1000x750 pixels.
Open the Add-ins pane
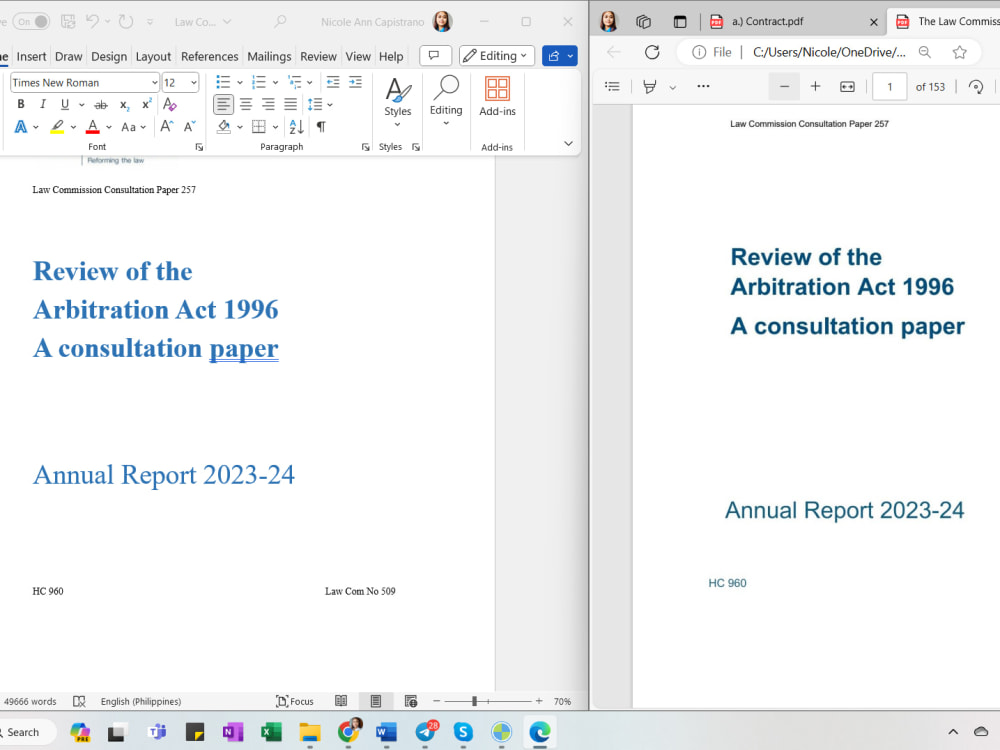click(x=497, y=97)
